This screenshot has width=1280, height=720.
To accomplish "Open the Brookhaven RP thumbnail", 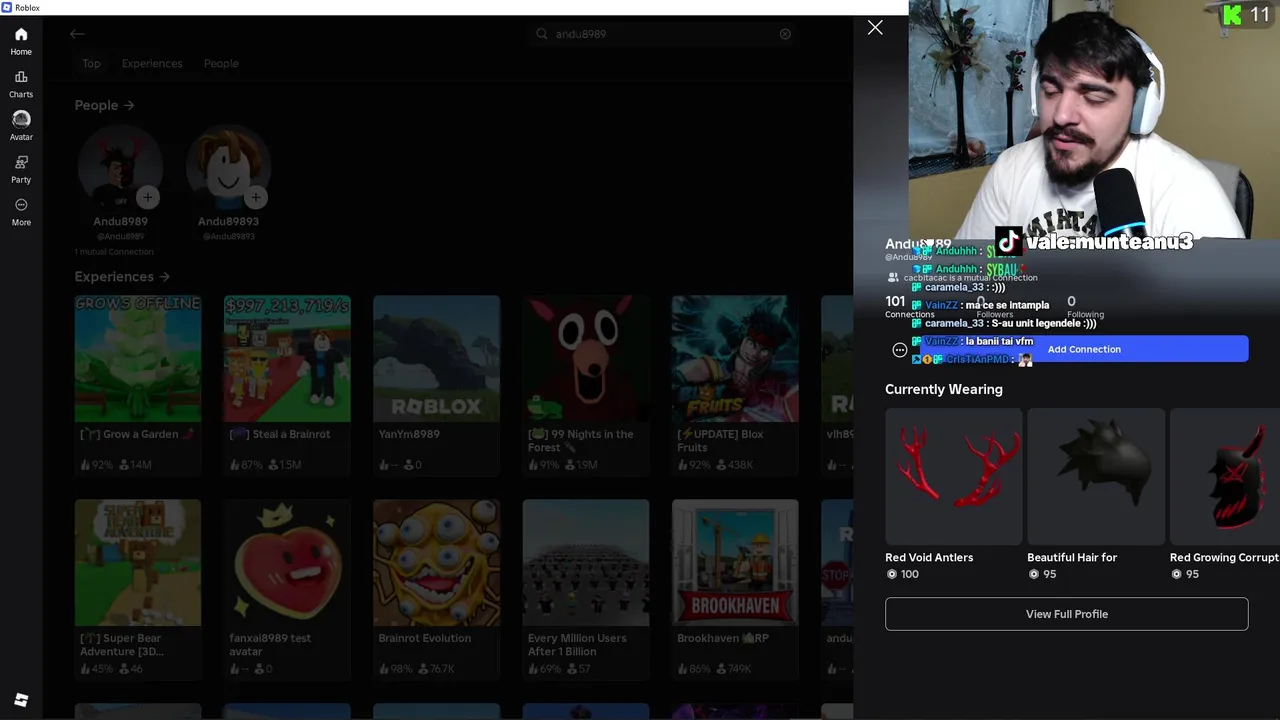I will [x=735, y=563].
